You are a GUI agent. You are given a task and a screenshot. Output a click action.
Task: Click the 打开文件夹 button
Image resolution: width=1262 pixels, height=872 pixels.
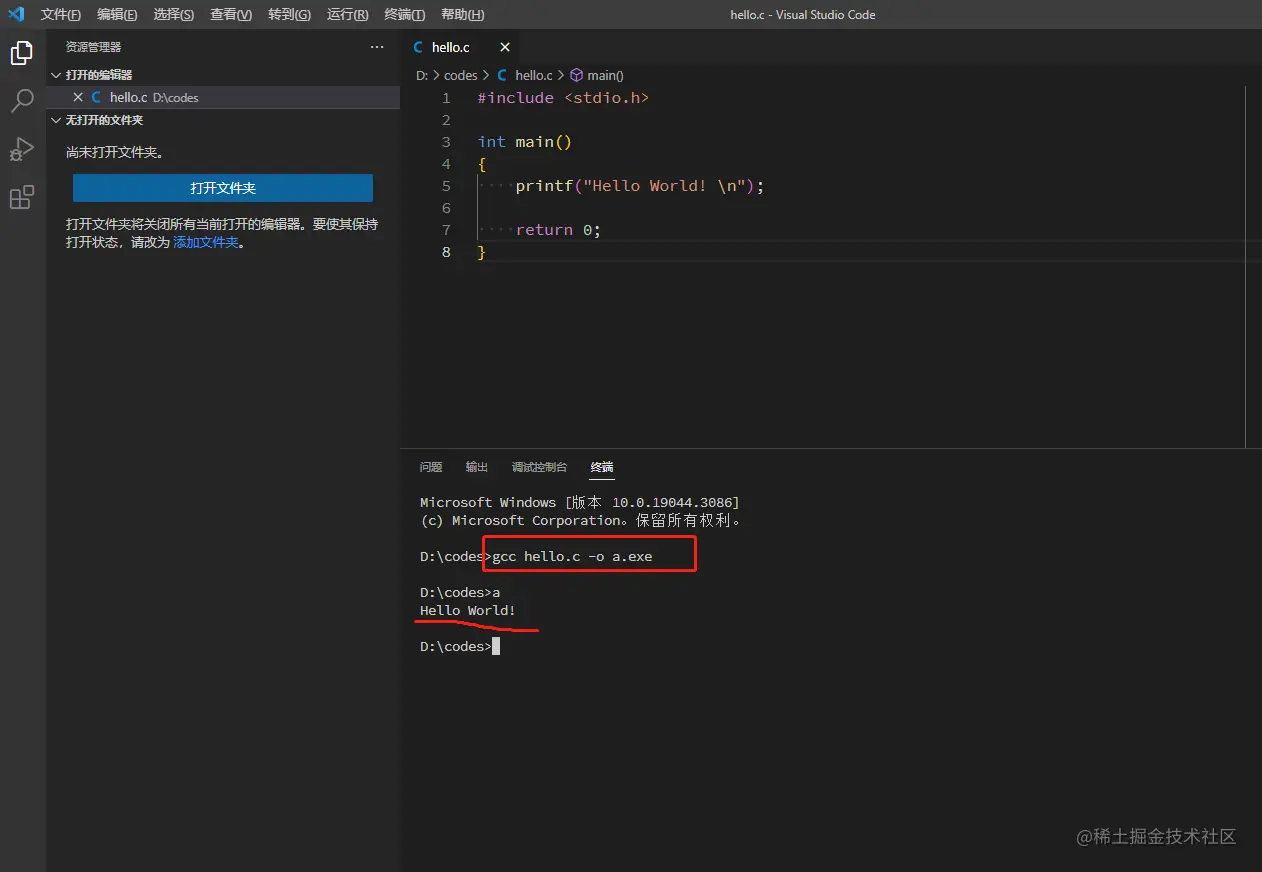pyautogui.click(x=223, y=188)
